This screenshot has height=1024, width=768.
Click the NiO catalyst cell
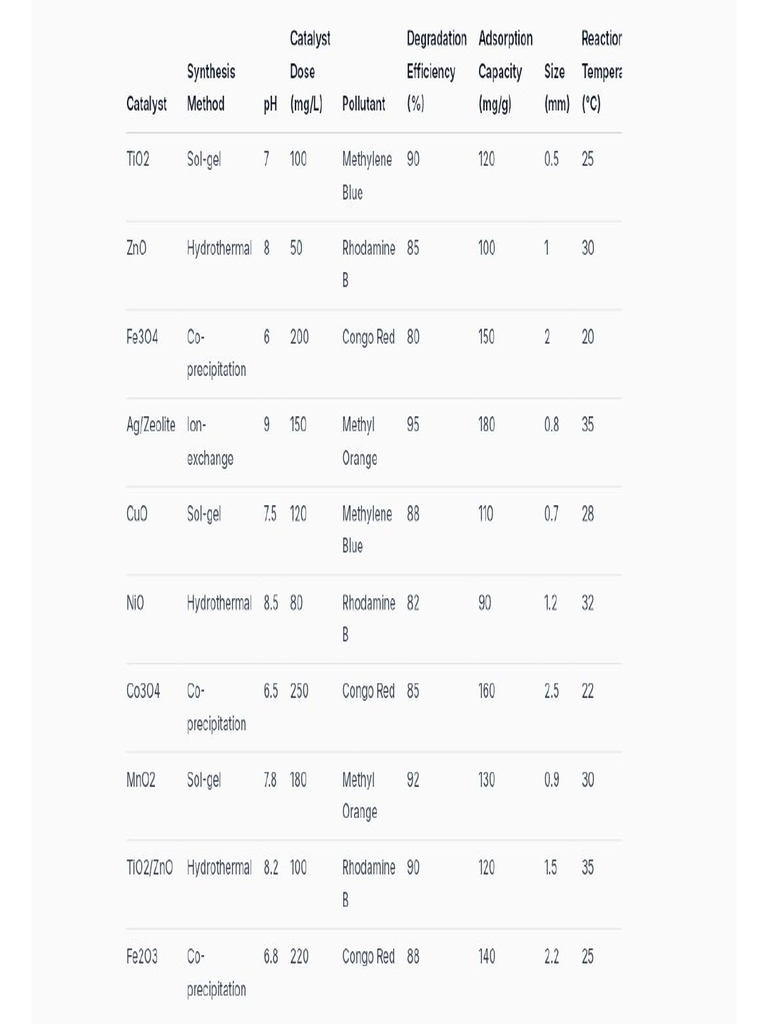pos(137,602)
